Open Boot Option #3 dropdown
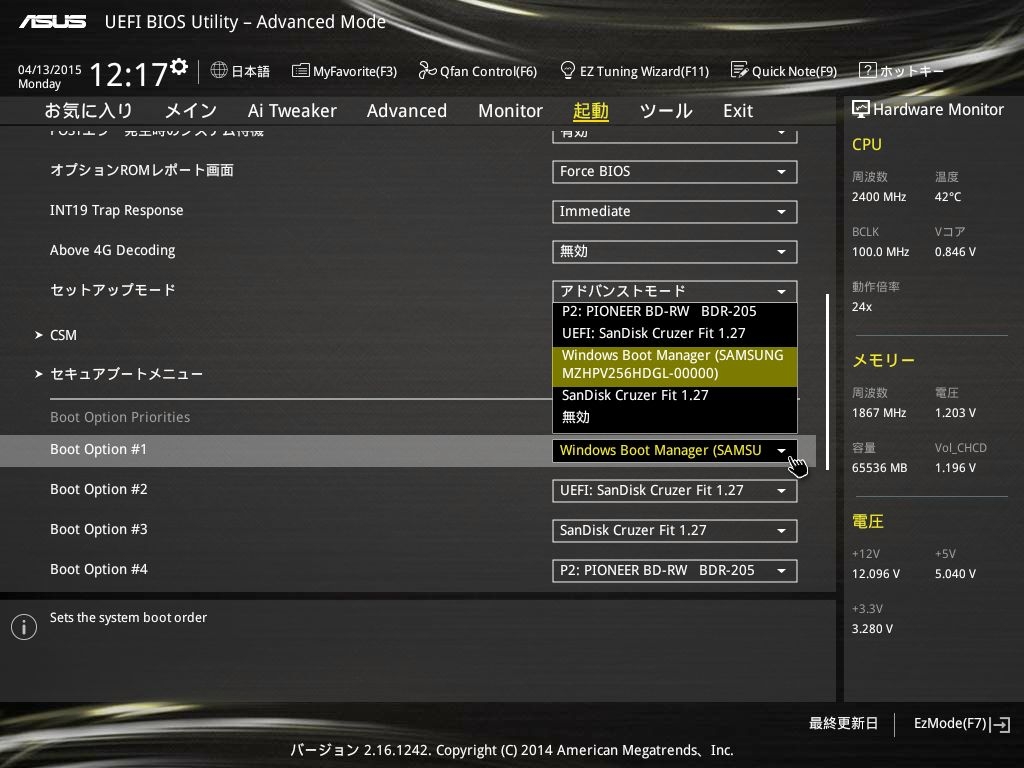Viewport: 1024px width, 768px height. 675,530
